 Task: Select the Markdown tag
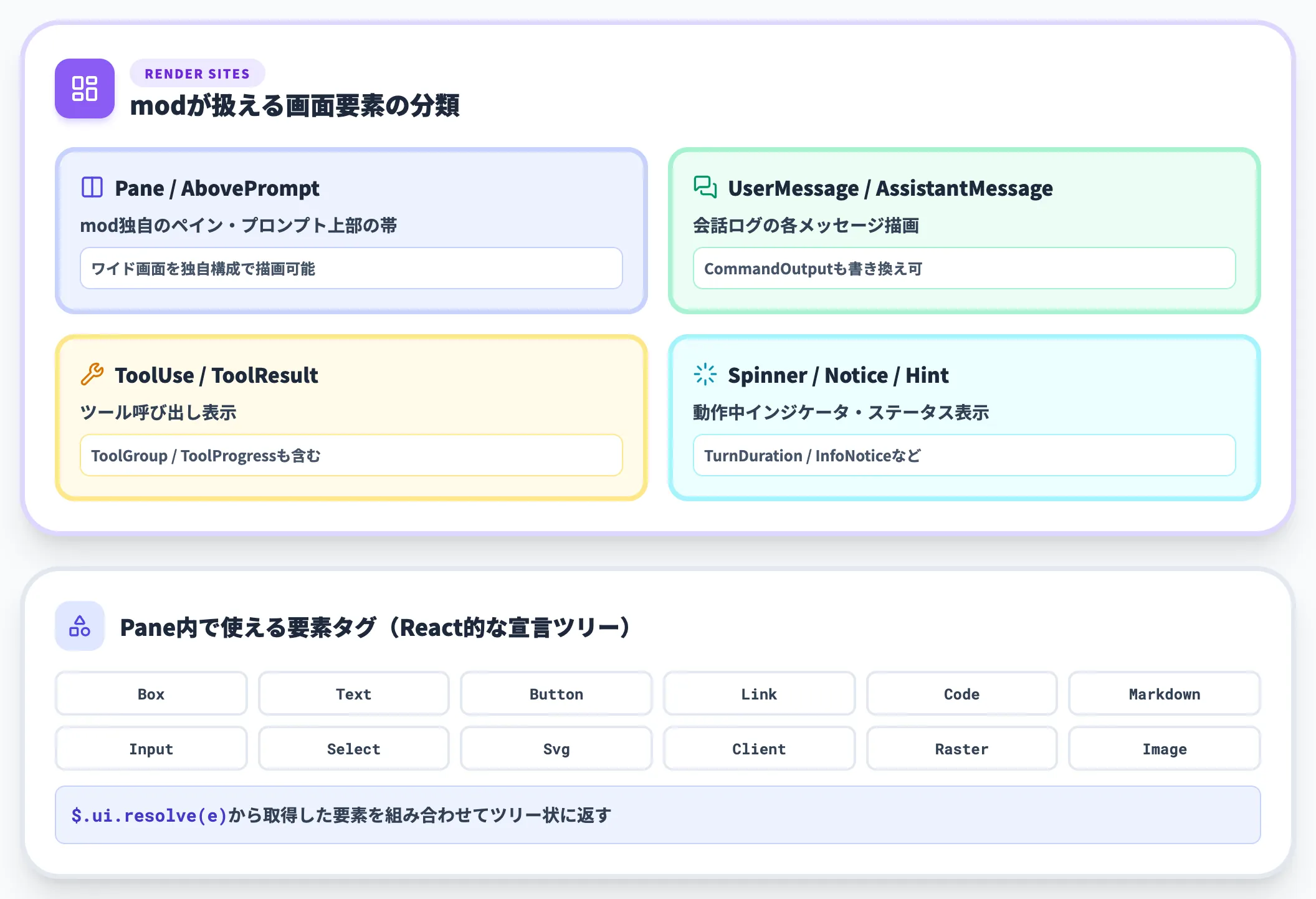click(x=1165, y=694)
